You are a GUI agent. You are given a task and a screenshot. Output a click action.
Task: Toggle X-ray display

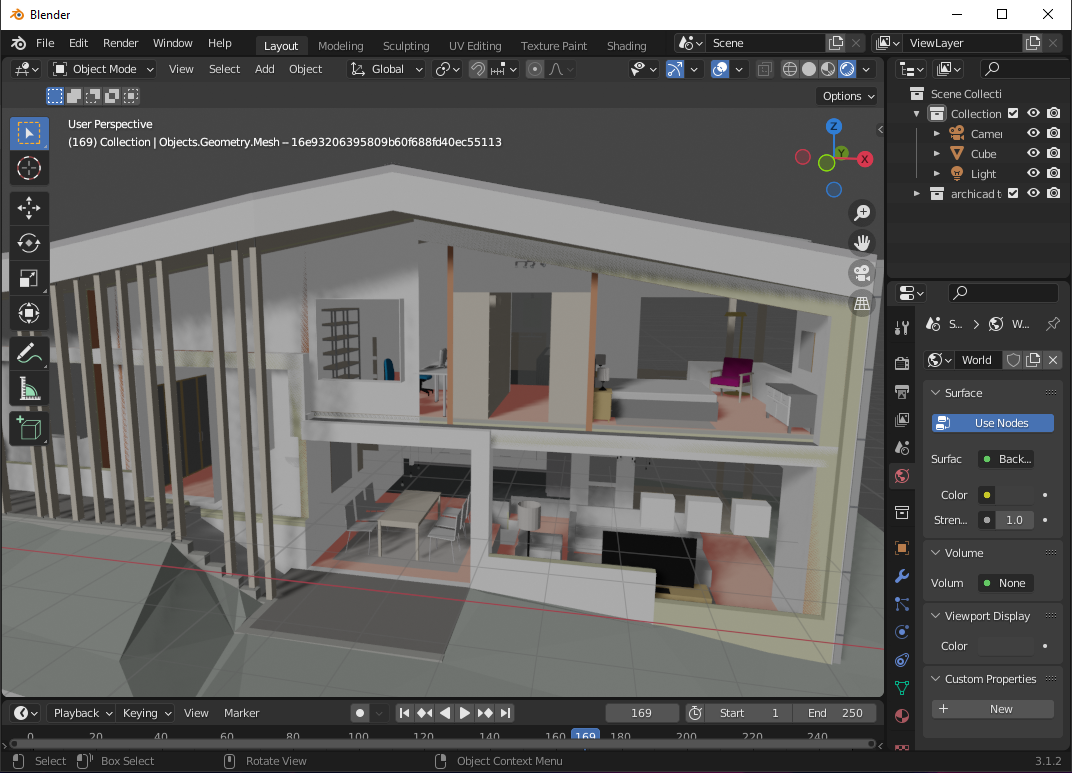(x=764, y=69)
